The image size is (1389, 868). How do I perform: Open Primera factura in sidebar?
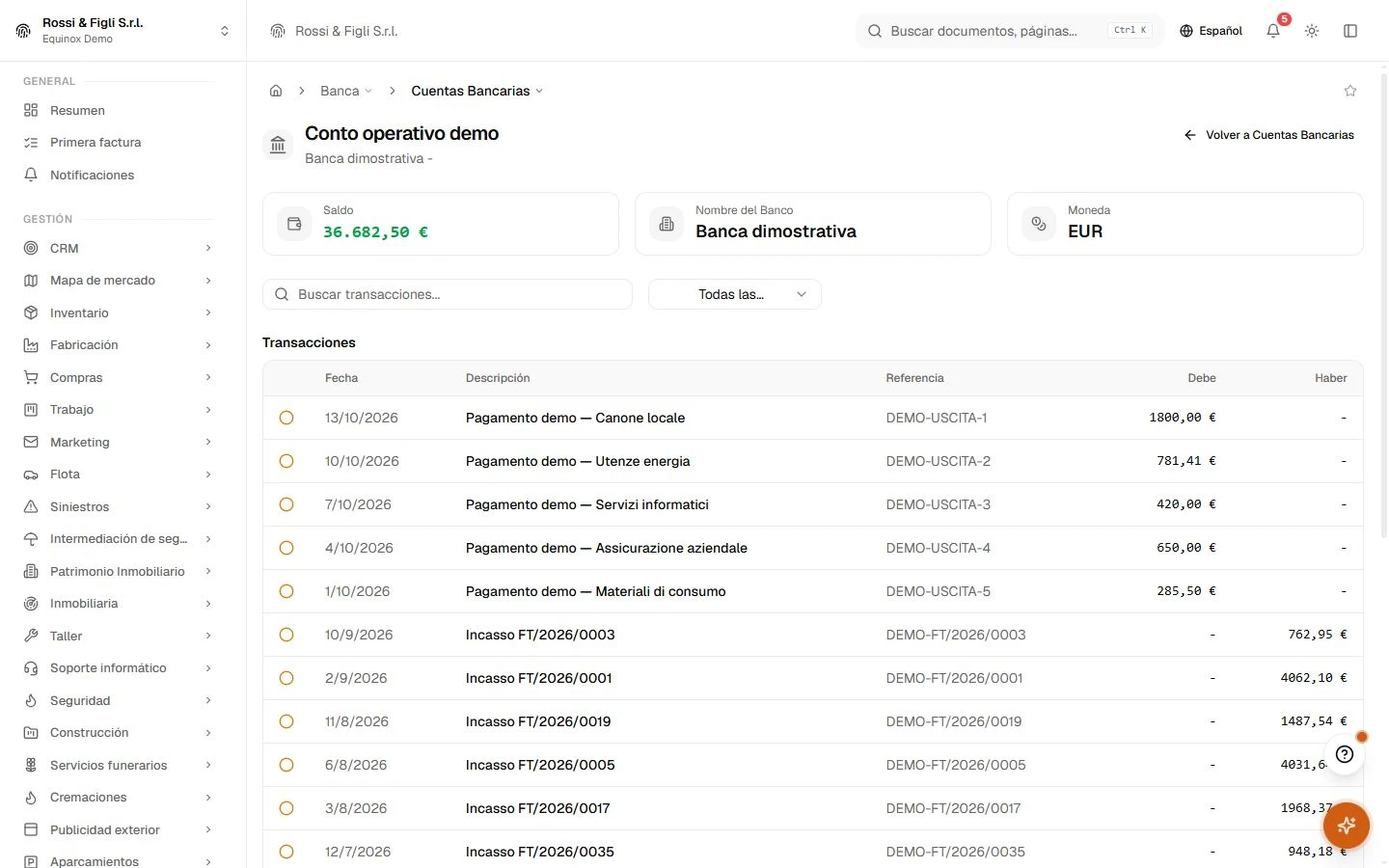(119, 143)
